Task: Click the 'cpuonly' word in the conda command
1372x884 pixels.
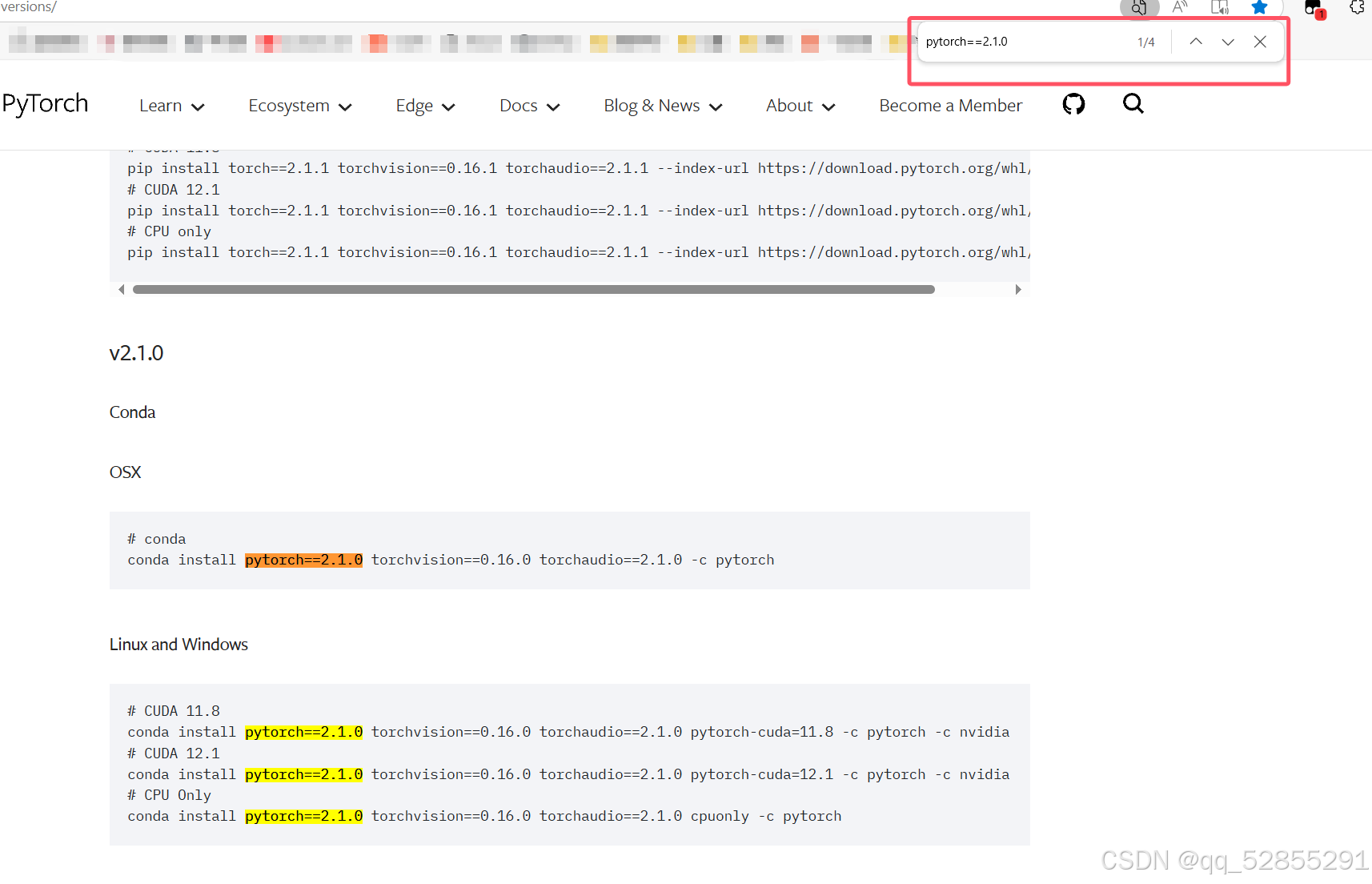Action: (720, 816)
